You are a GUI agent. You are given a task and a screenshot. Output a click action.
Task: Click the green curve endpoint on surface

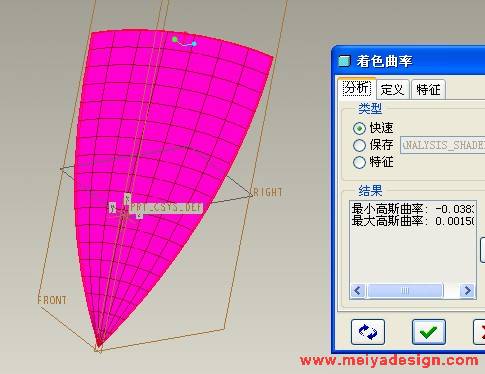coord(175,39)
